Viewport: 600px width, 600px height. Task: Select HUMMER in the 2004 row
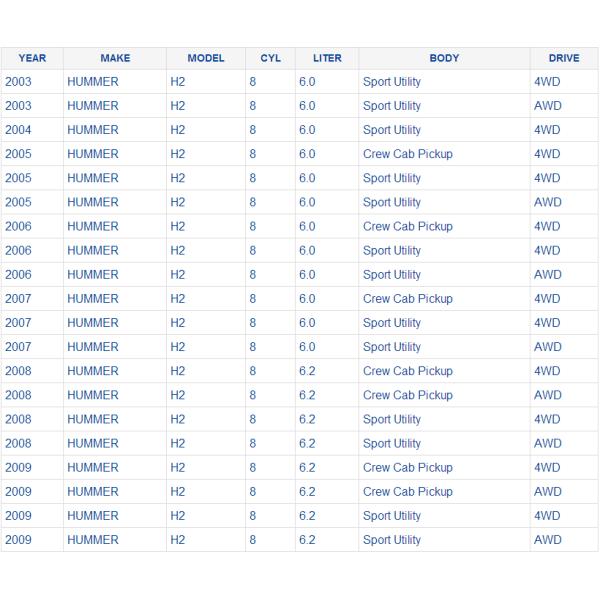[92, 130]
